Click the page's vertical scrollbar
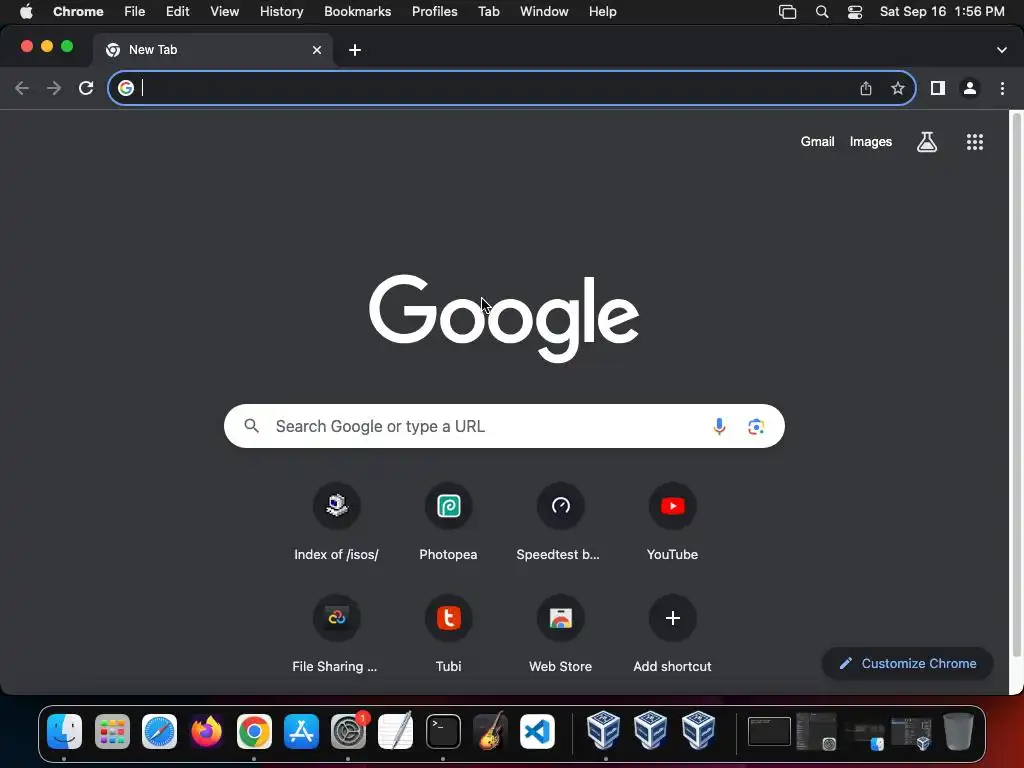The width and height of the screenshot is (1024, 768). coord(1016,385)
